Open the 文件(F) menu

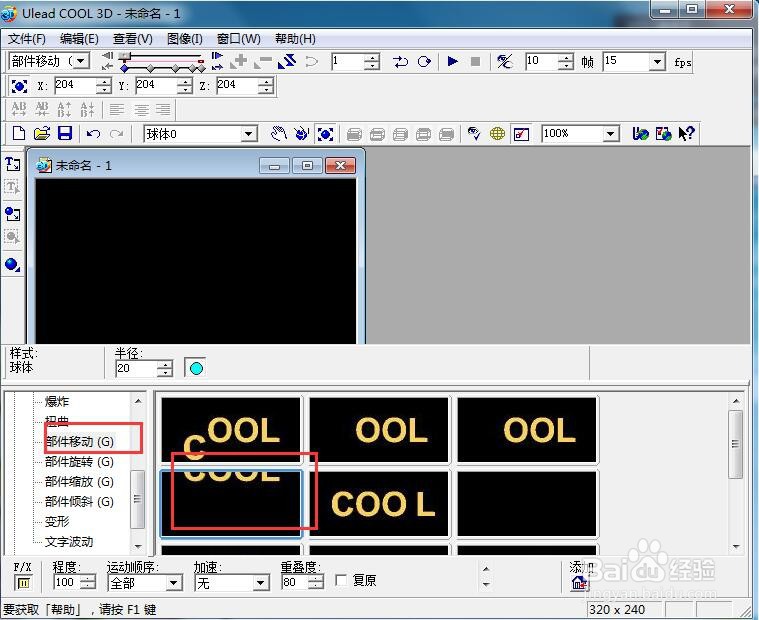click(27, 39)
